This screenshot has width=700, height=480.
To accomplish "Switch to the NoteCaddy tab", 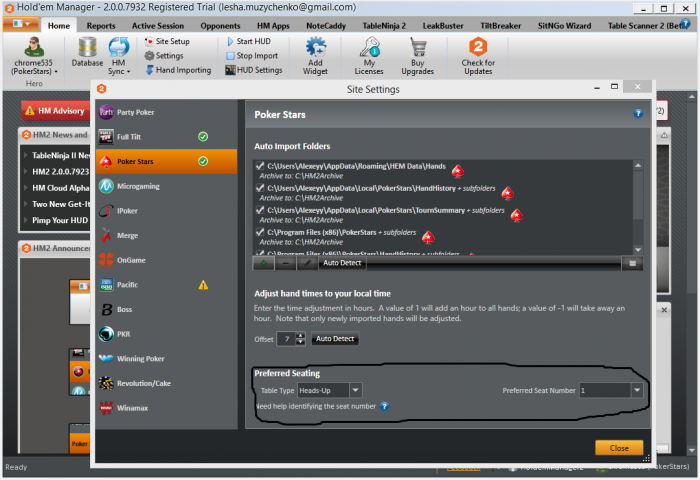I will click(326, 26).
